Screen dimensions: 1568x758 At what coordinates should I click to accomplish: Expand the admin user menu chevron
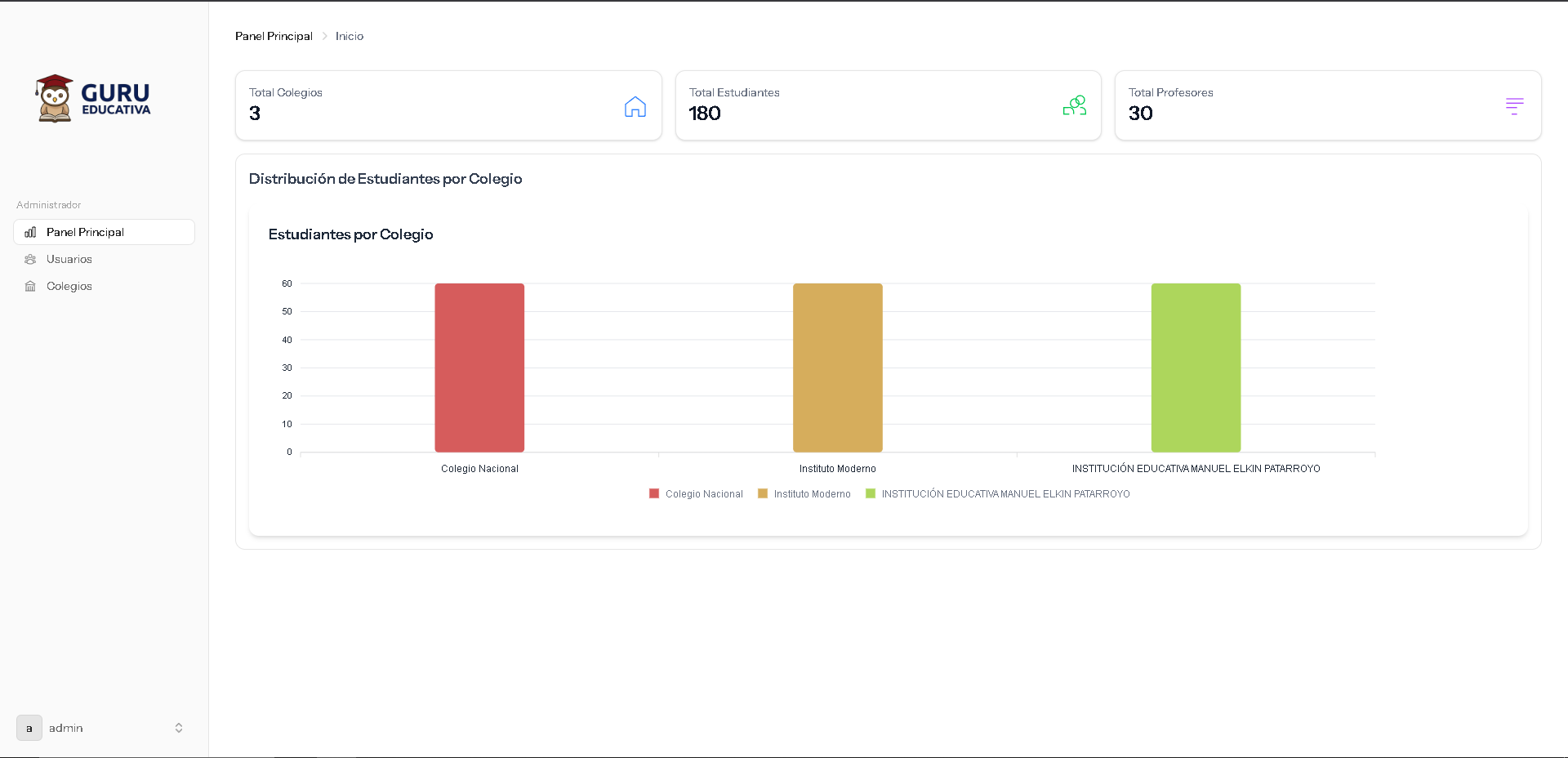pos(179,728)
